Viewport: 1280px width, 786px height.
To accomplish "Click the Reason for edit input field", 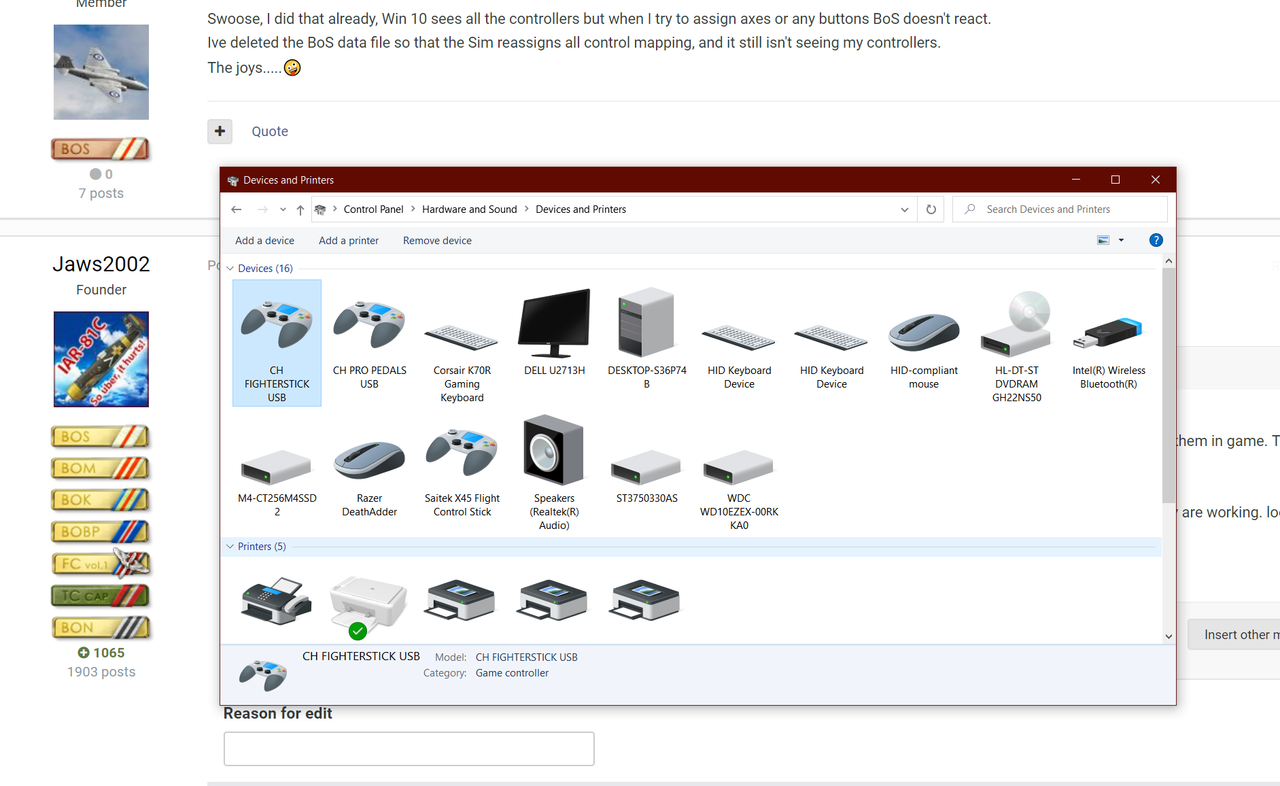I will click(x=409, y=749).
